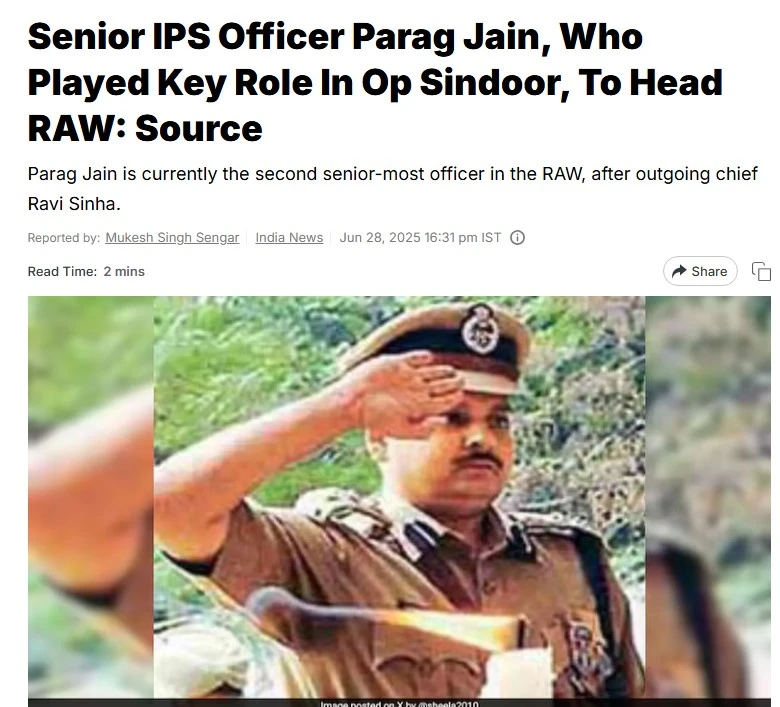Click the subheading mentioning Ravi Sinha

pyautogui.click(x=392, y=189)
